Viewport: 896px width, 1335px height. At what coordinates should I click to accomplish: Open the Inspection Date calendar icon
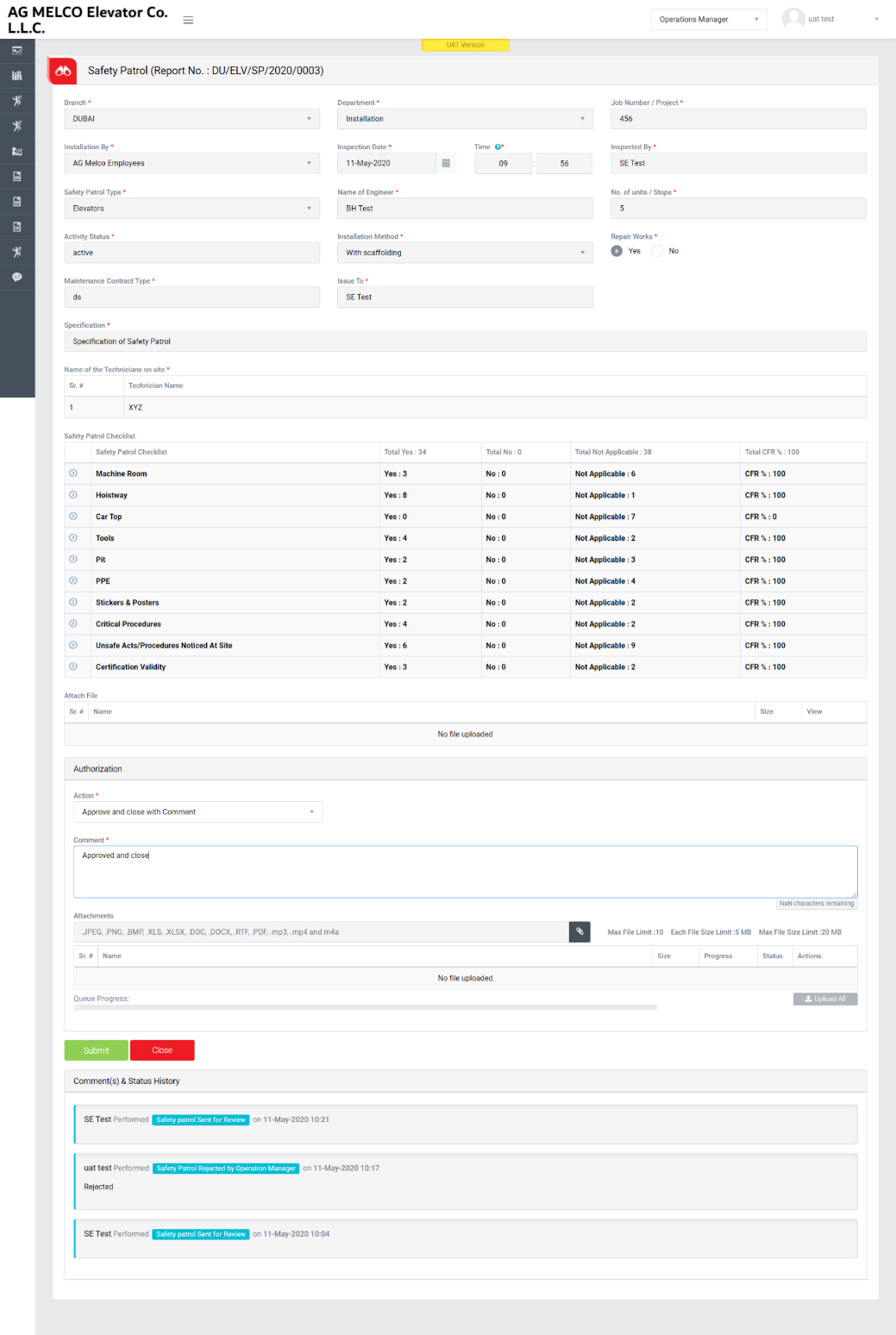click(446, 163)
